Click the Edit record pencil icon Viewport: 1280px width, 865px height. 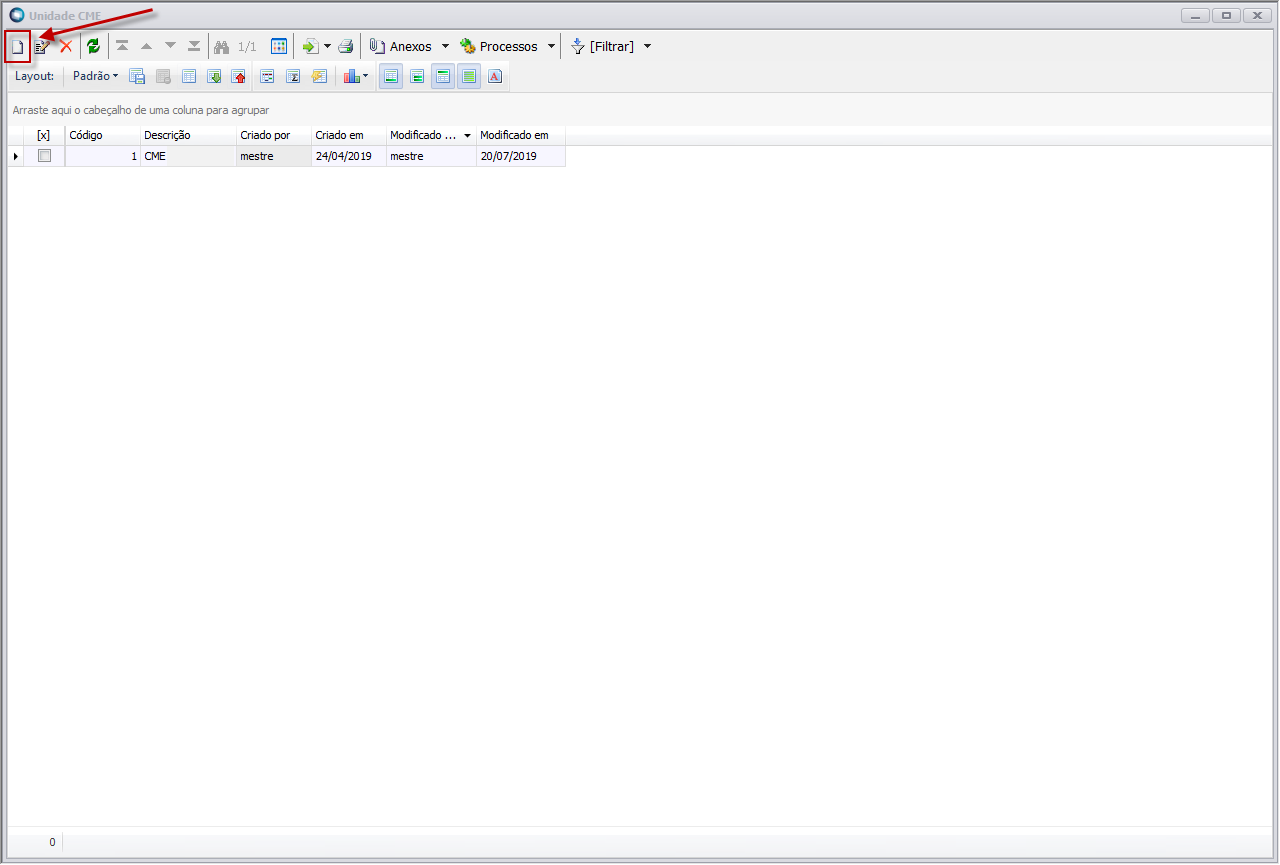42,47
